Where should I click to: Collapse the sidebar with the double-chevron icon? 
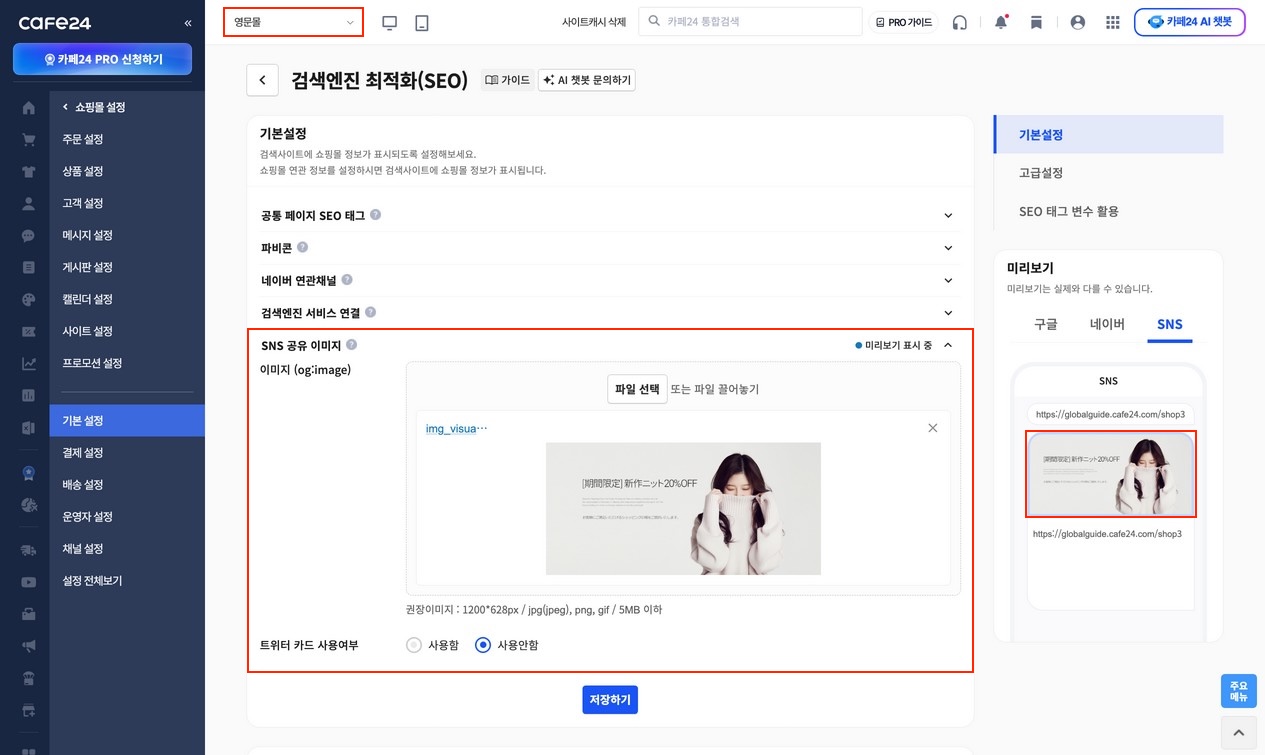click(188, 23)
